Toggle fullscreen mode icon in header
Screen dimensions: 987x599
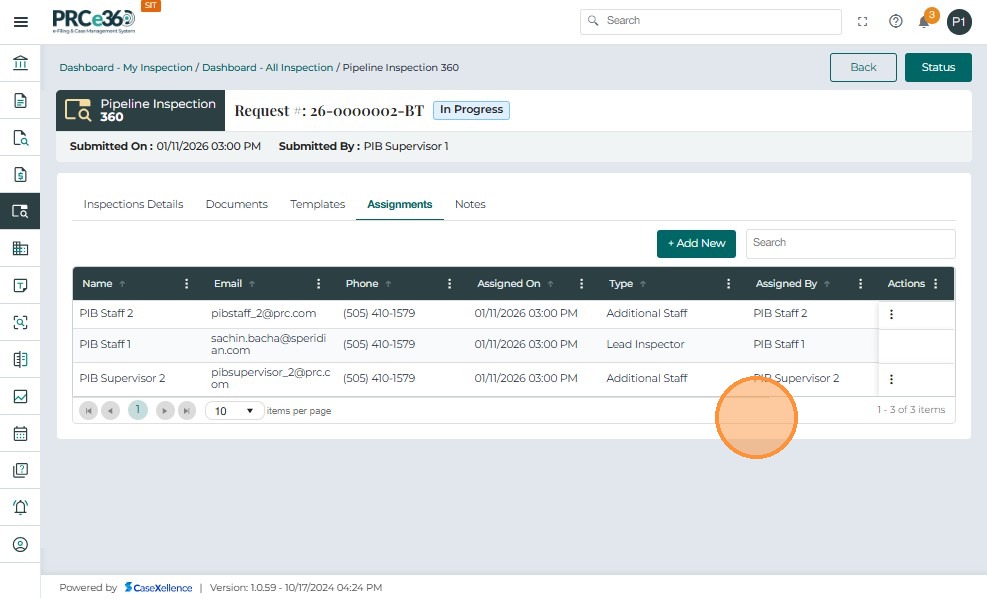click(x=862, y=21)
